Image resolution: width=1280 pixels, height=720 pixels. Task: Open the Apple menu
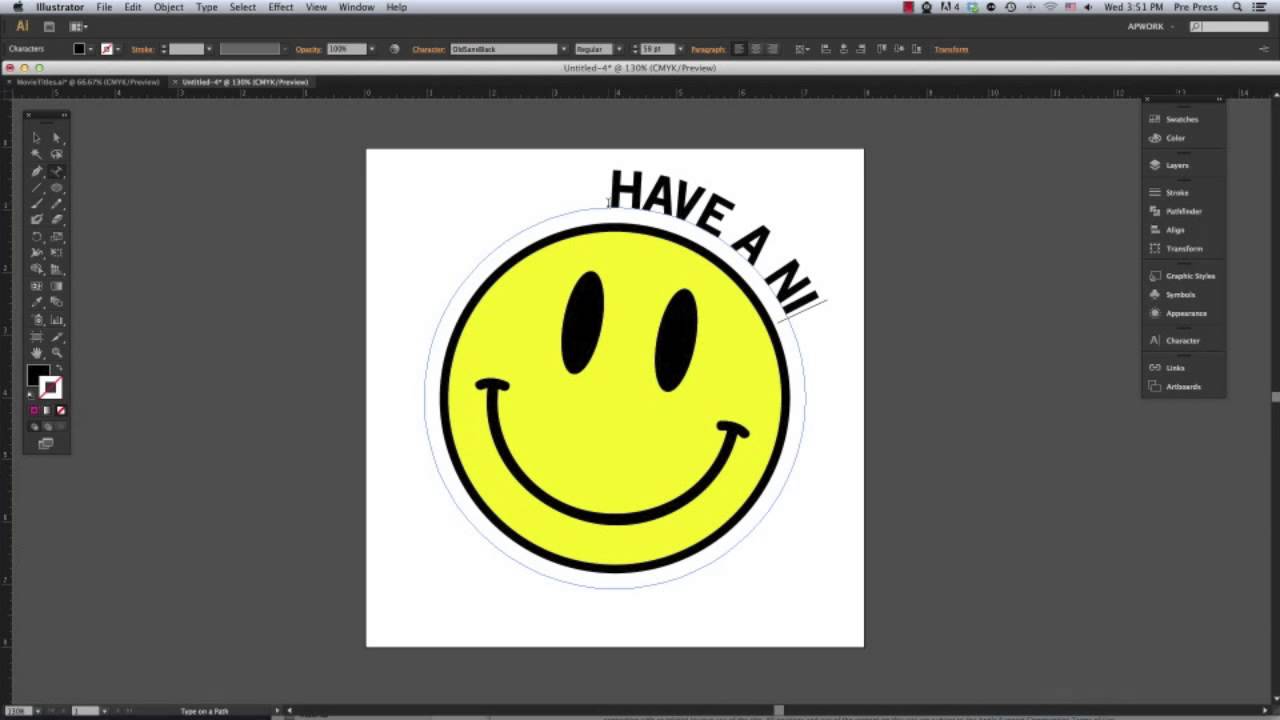(17, 7)
